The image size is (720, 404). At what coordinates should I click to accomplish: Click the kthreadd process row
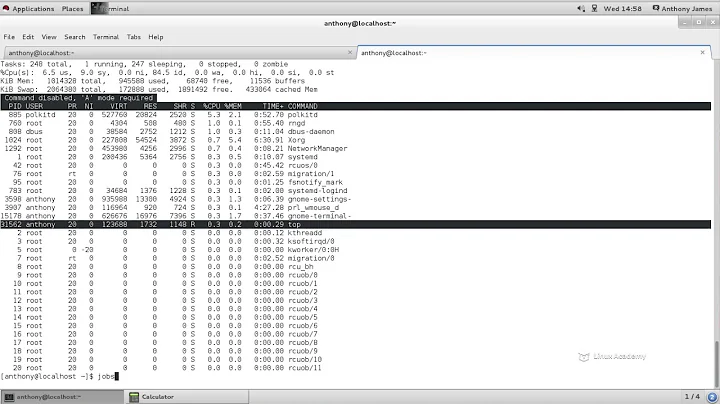[355, 233]
